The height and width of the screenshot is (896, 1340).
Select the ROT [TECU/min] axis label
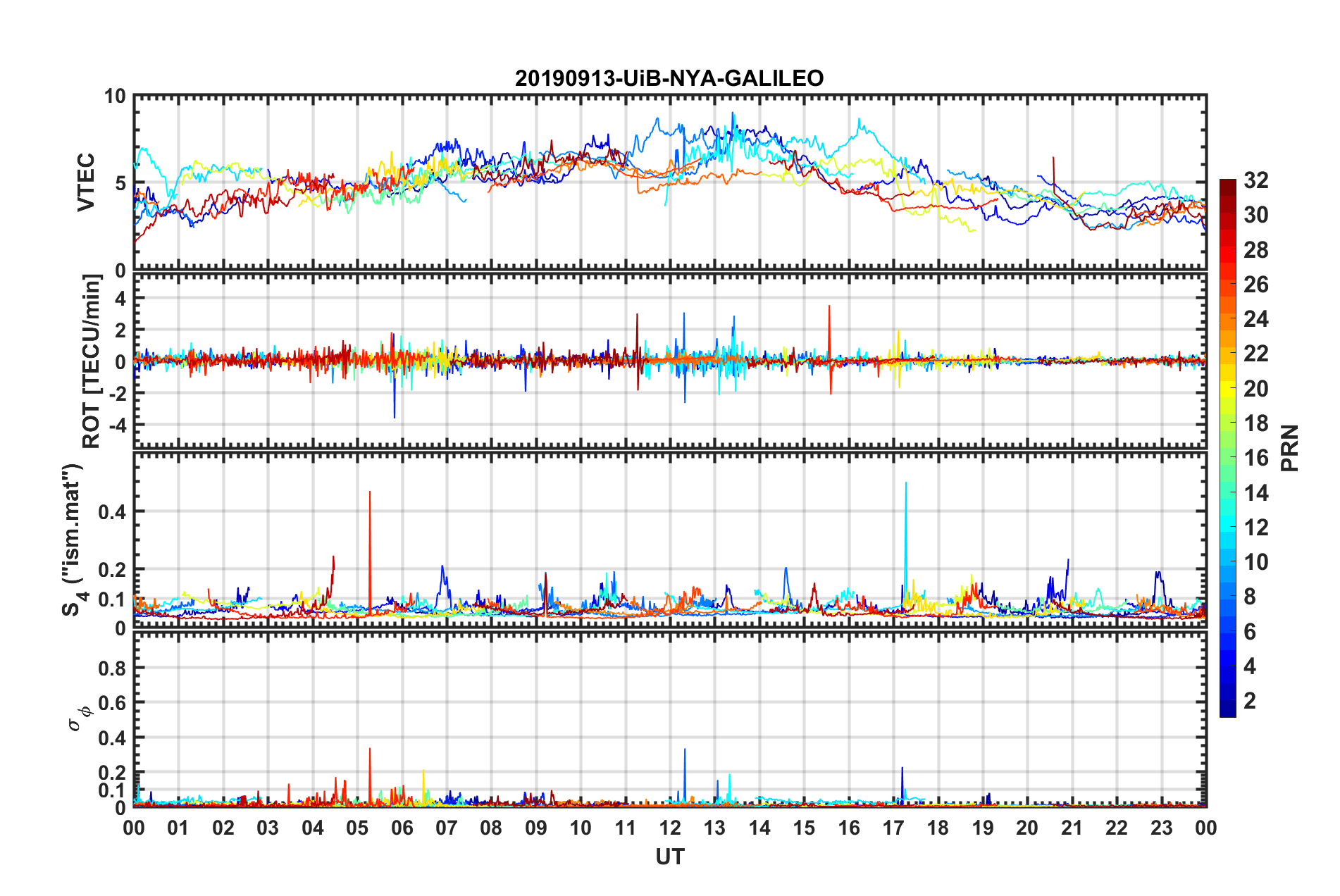click(x=92, y=361)
